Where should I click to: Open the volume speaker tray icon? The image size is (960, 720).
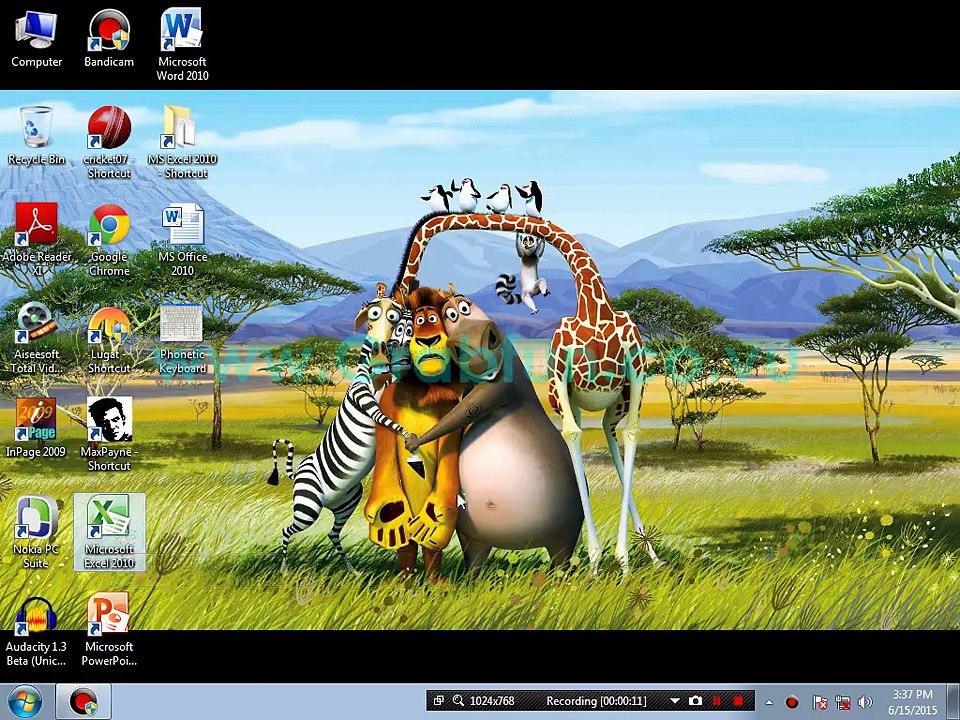865,702
